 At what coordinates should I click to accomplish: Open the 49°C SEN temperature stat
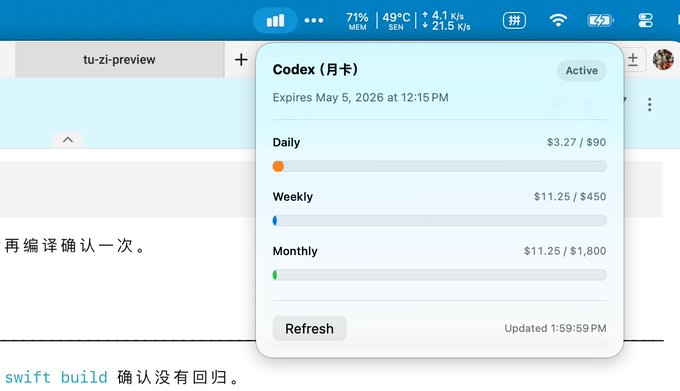(x=396, y=21)
